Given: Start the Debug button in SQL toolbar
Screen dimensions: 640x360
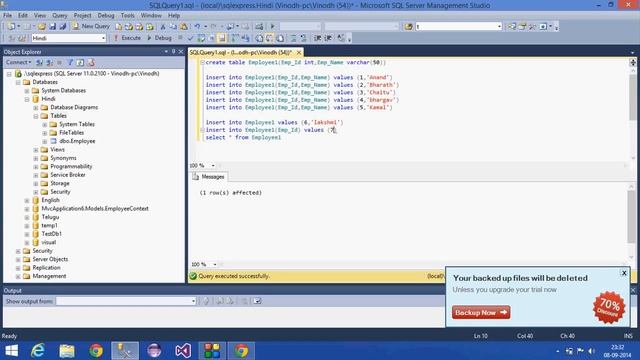Looking at the screenshot, I should [x=159, y=38].
